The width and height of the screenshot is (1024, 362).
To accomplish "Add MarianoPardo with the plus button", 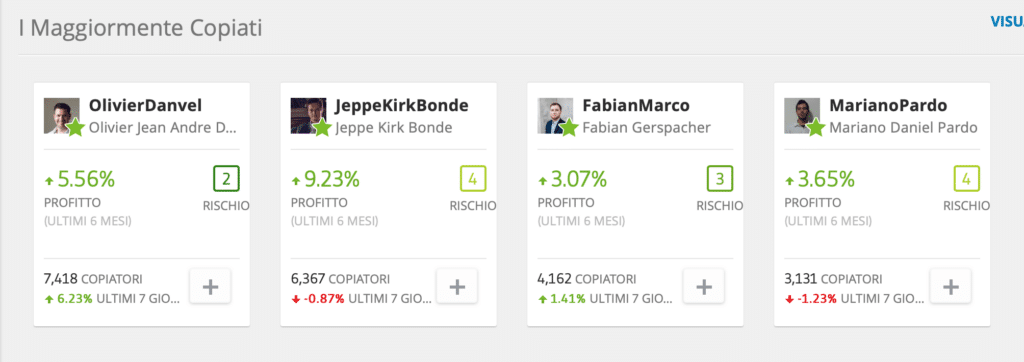I will [x=951, y=286].
